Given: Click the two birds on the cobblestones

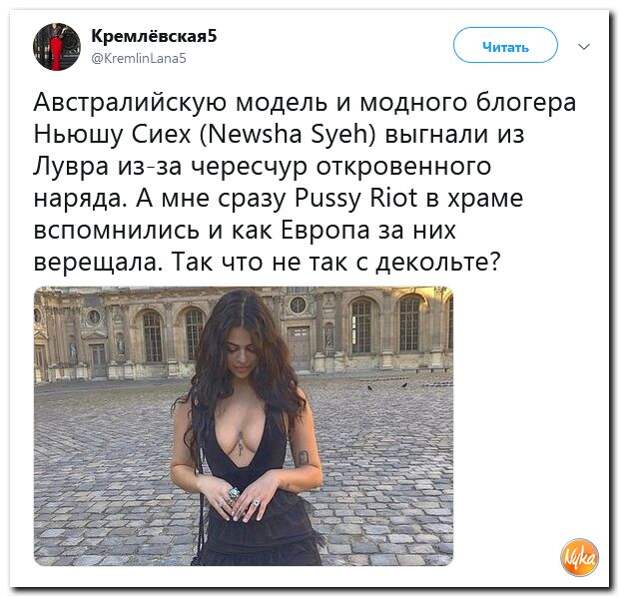Looking at the screenshot, I should tap(387, 386).
